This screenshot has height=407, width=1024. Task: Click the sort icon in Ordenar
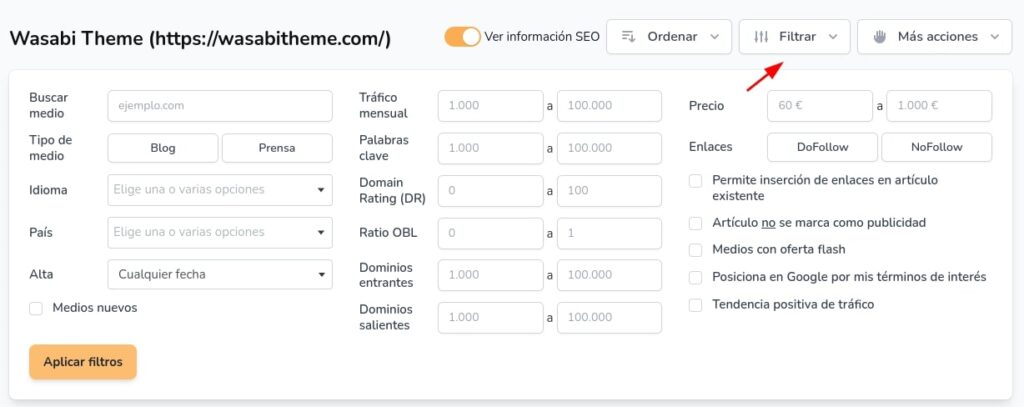click(x=628, y=37)
